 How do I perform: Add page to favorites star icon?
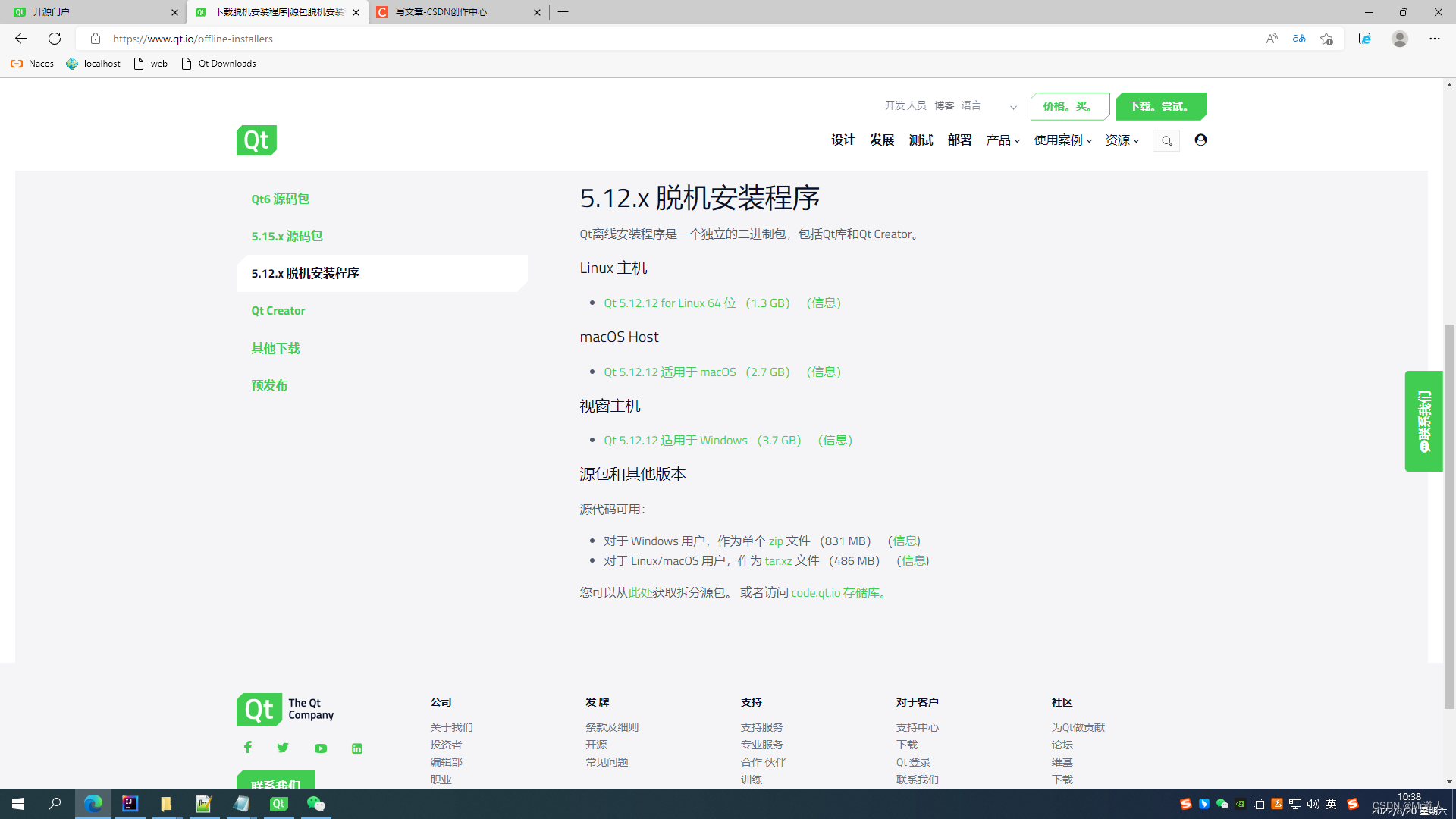[1326, 39]
